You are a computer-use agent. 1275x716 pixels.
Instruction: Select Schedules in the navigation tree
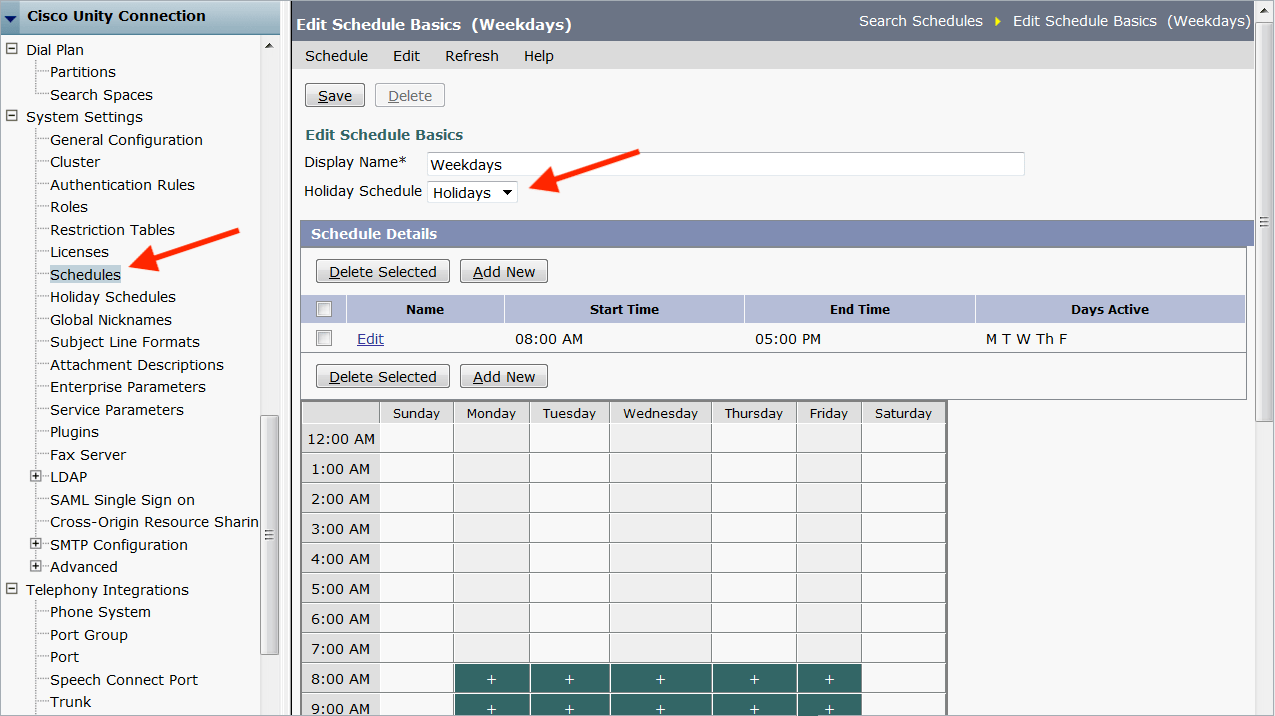[x=85, y=275]
